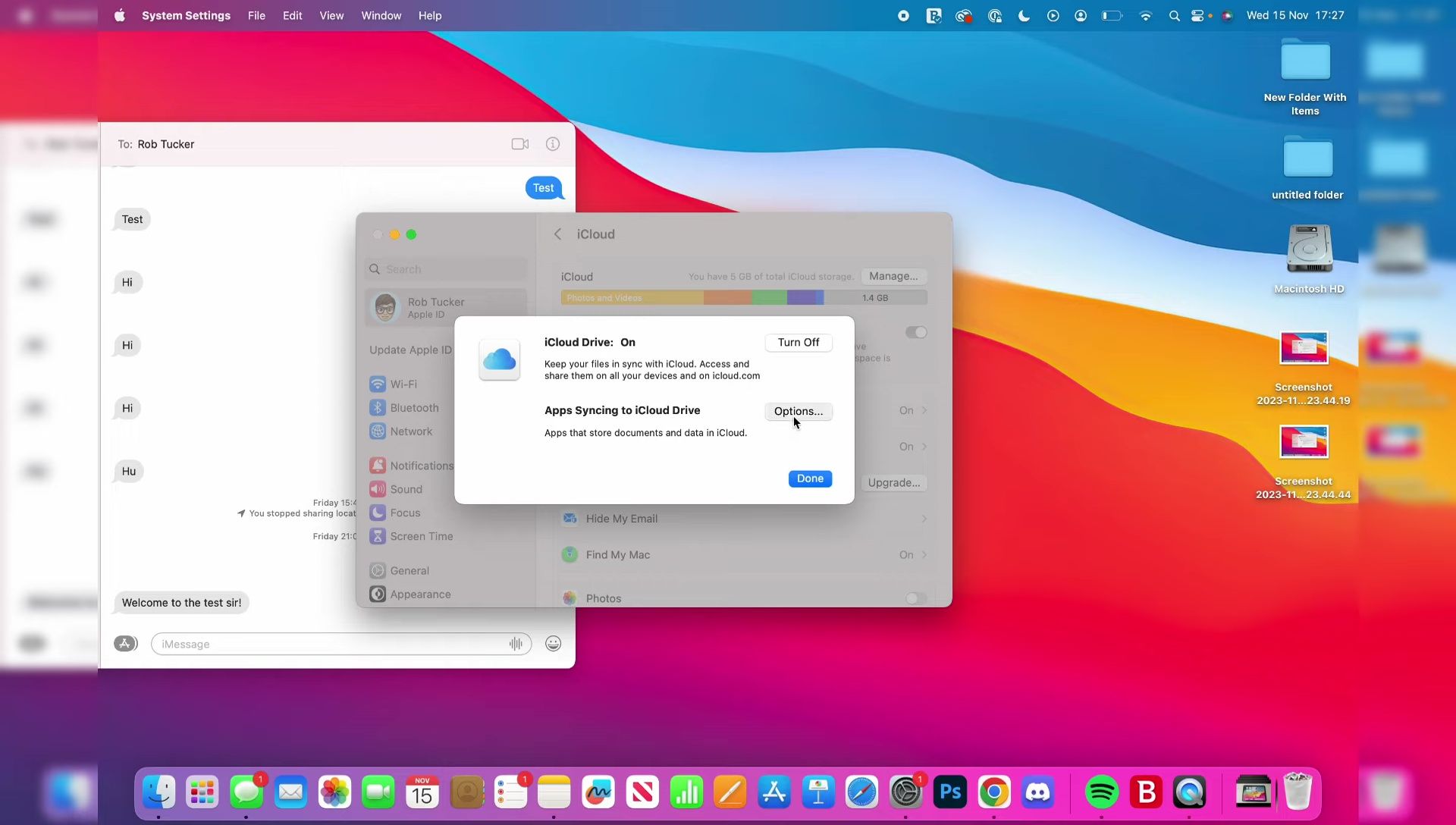This screenshot has width=1456, height=825.
Task: Open Wi-Fi status in menu bar
Action: click(1146, 15)
